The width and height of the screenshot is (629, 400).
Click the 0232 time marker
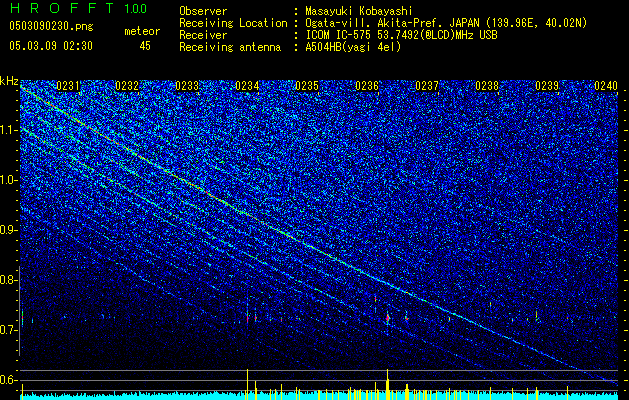[x=127, y=86]
